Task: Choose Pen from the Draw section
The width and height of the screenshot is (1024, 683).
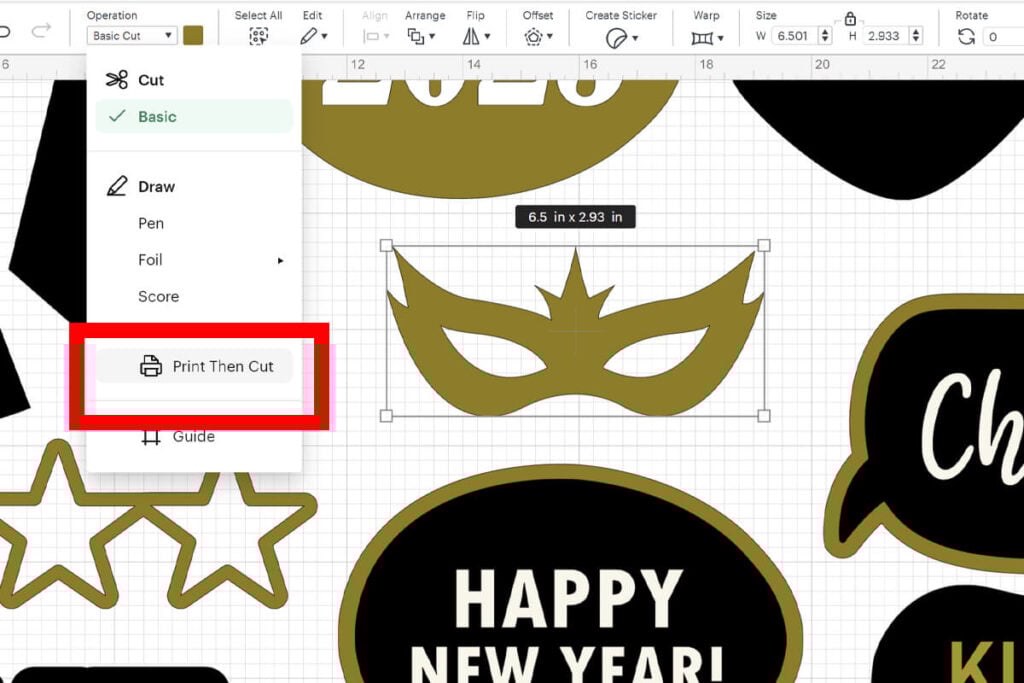Action: click(x=151, y=223)
